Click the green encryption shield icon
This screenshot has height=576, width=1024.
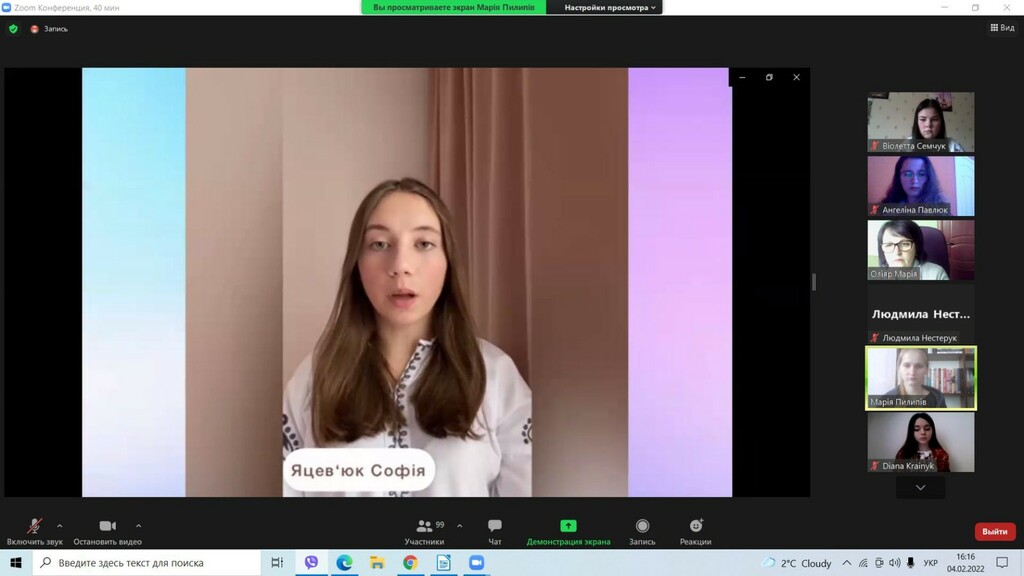tap(13, 29)
